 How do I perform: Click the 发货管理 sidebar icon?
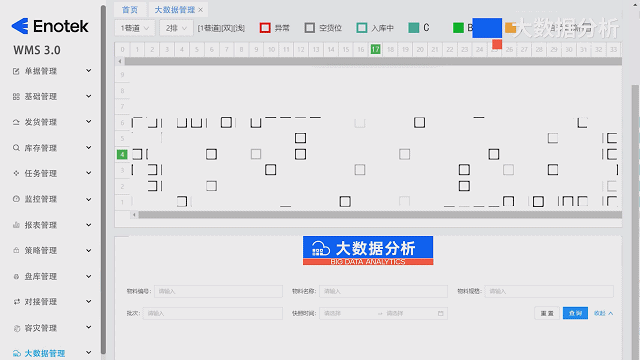click(x=16, y=122)
